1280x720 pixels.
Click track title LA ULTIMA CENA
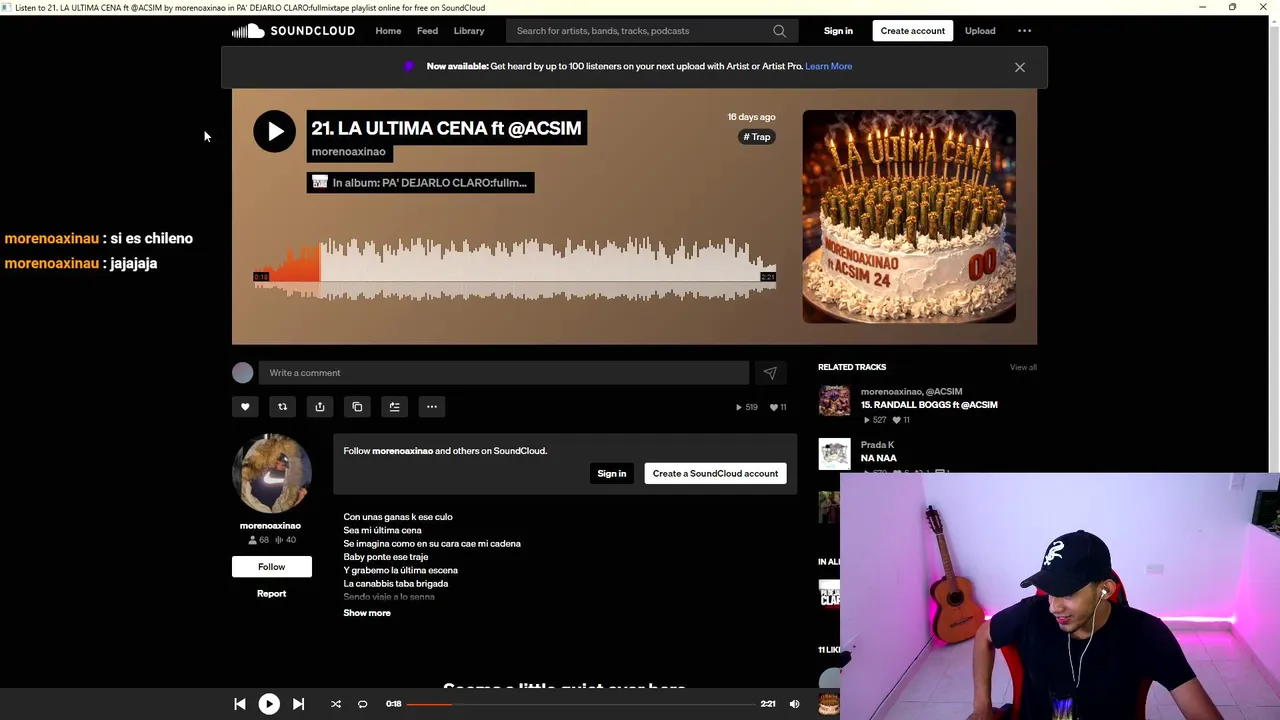coord(446,128)
